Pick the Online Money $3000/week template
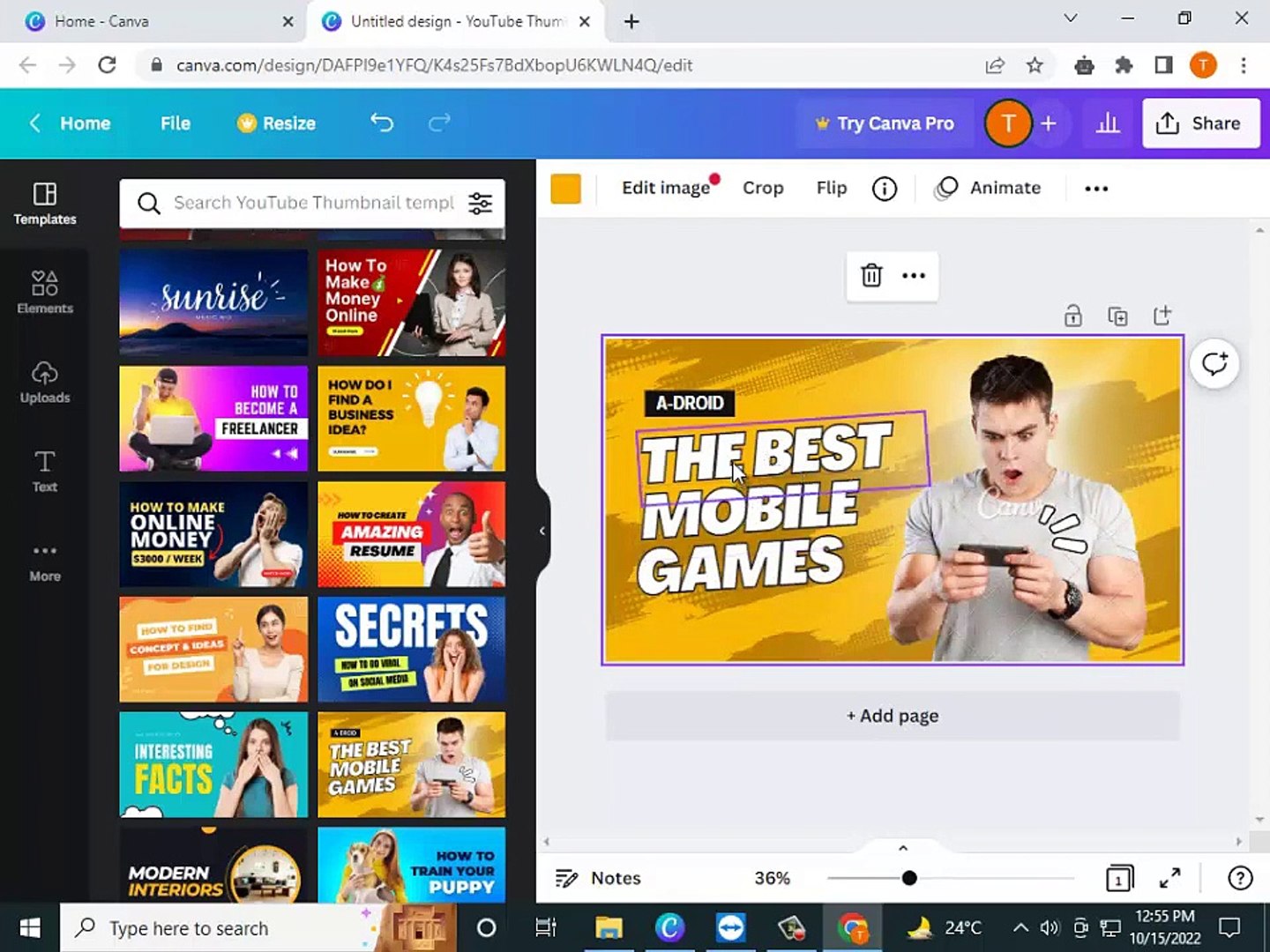Screen dimensions: 1270x952 [x=213, y=534]
